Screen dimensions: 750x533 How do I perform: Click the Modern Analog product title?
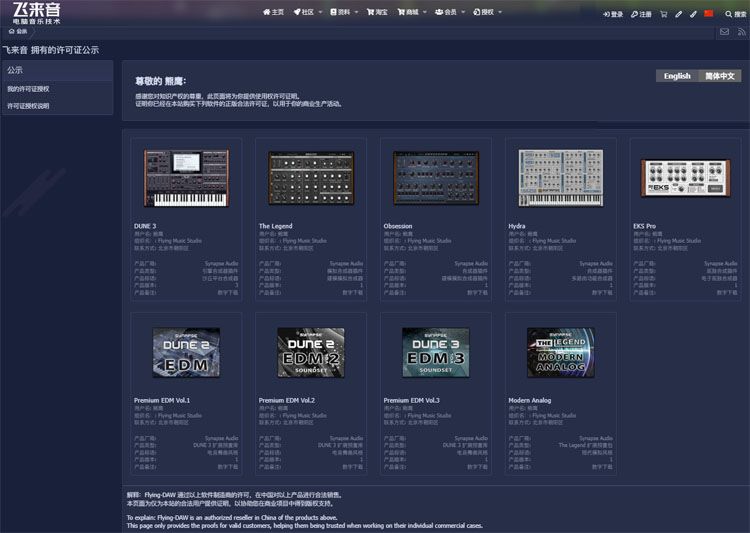click(x=529, y=400)
